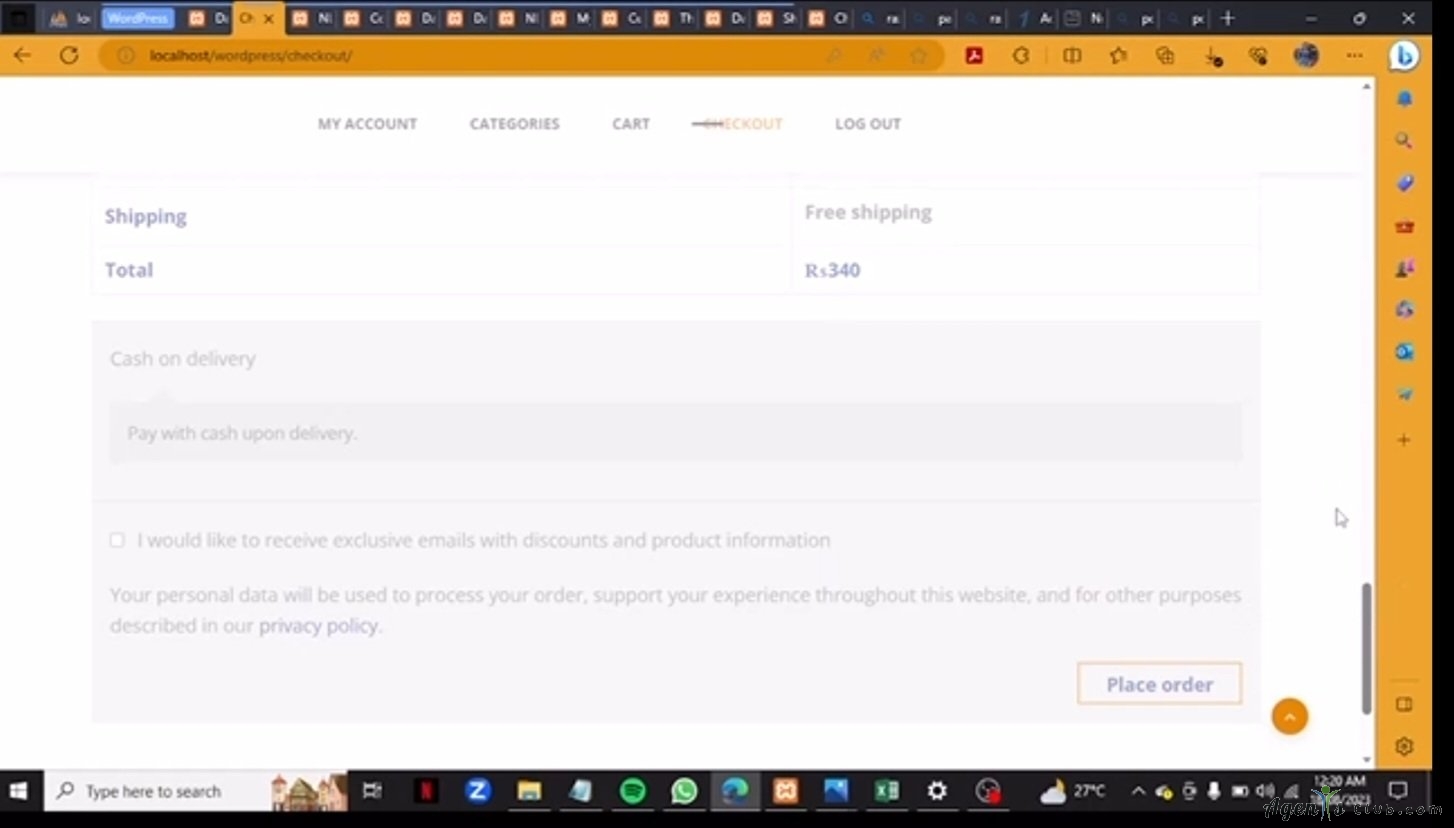Open the sidebar Outlook icon

[1404, 352]
